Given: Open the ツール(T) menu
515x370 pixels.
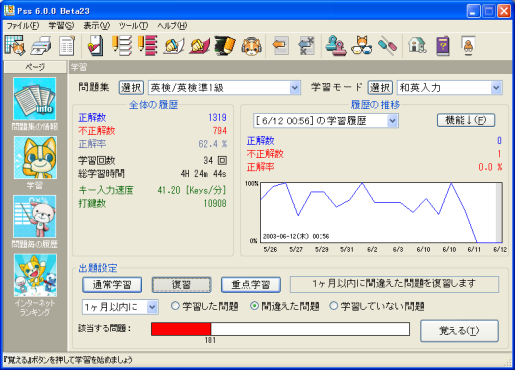Looking at the screenshot, I should tap(133, 26).
